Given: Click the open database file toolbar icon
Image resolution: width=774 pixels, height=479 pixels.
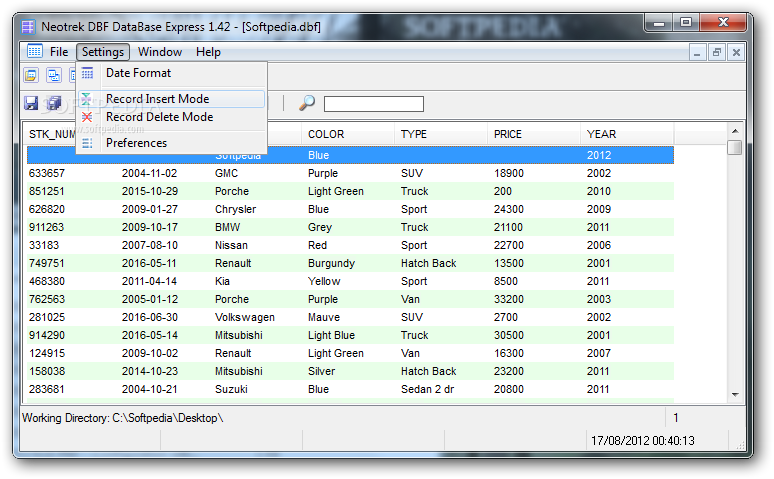Looking at the screenshot, I should [31, 75].
